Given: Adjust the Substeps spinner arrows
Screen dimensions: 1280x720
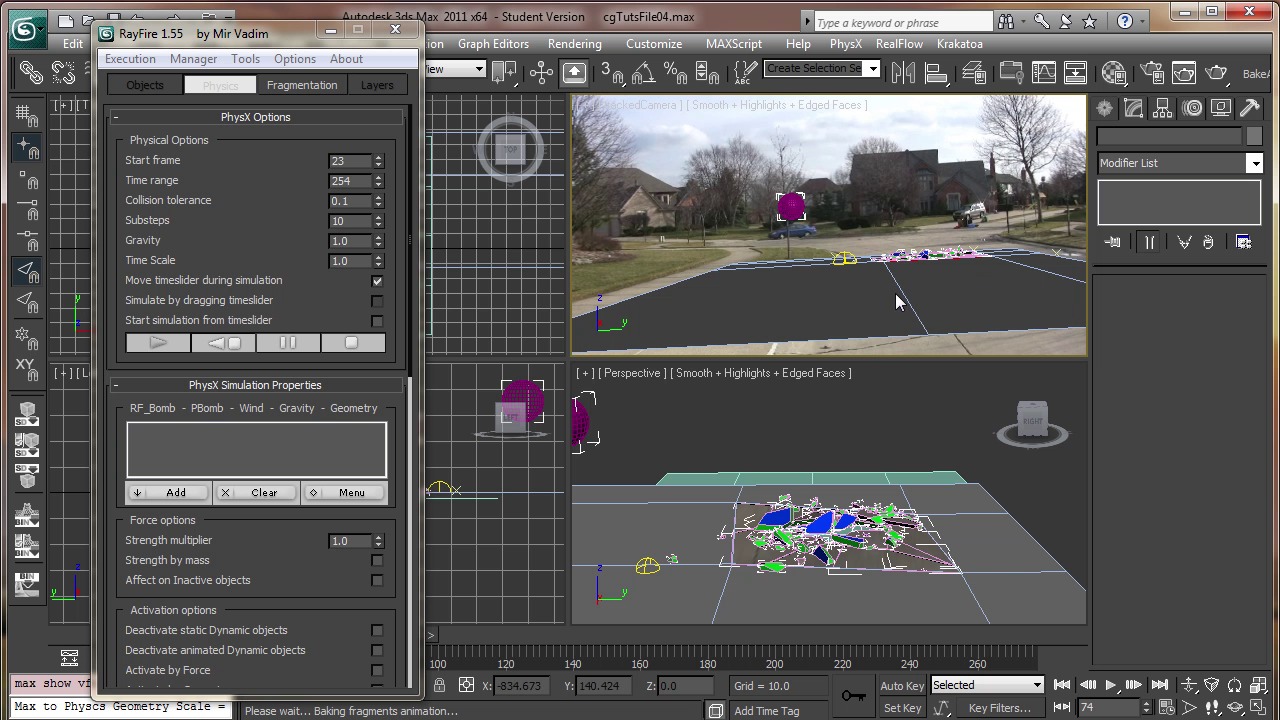Looking at the screenshot, I should click(378, 221).
